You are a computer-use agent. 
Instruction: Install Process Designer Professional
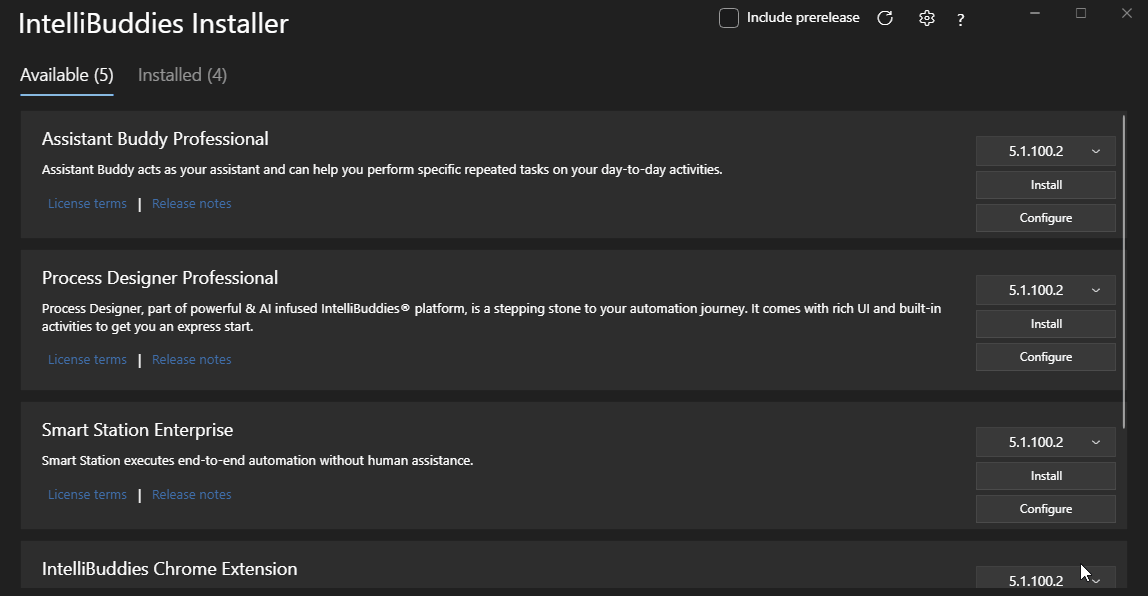point(1046,324)
